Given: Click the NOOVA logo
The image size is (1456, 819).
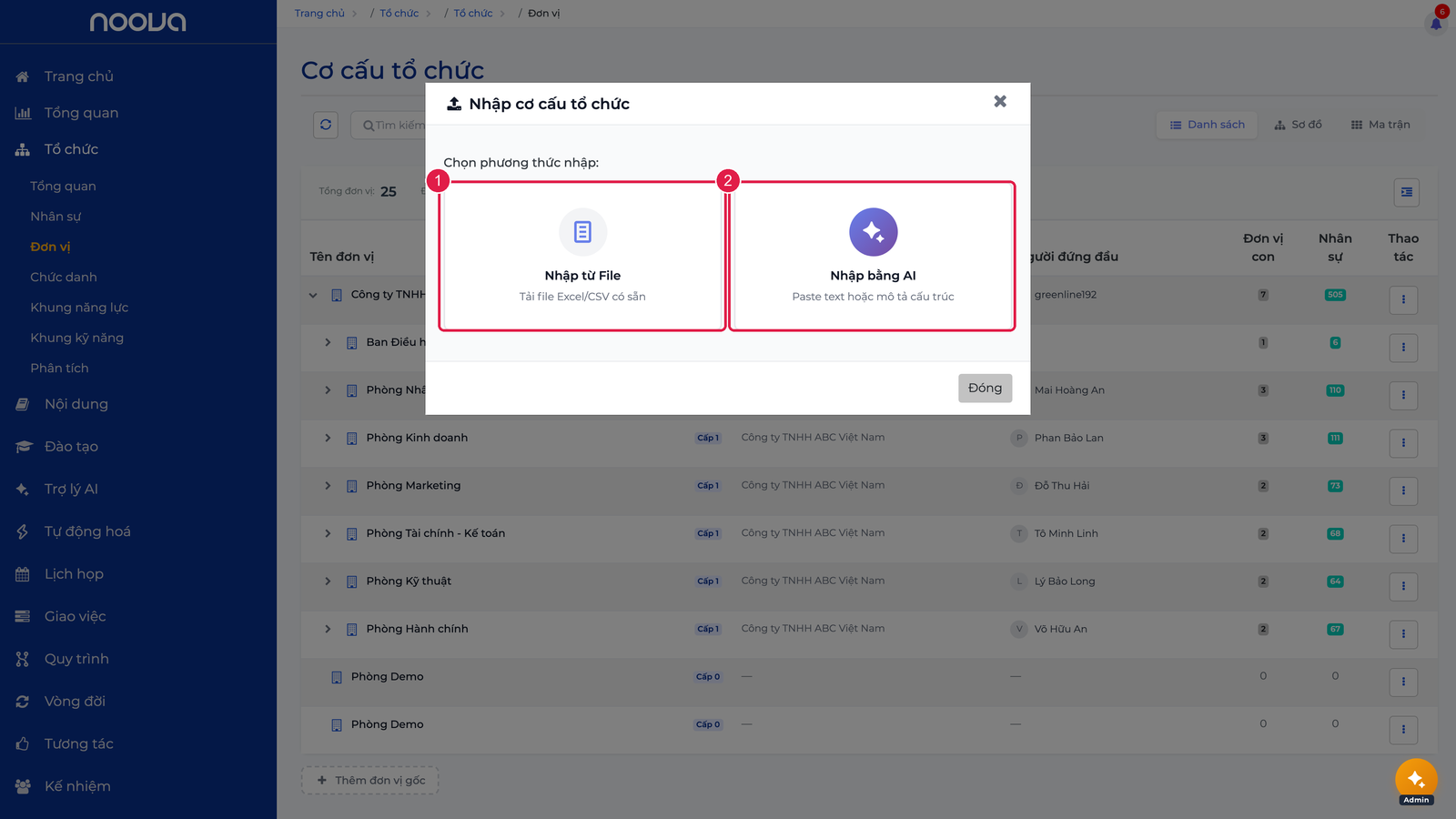Looking at the screenshot, I should (x=138, y=22).
